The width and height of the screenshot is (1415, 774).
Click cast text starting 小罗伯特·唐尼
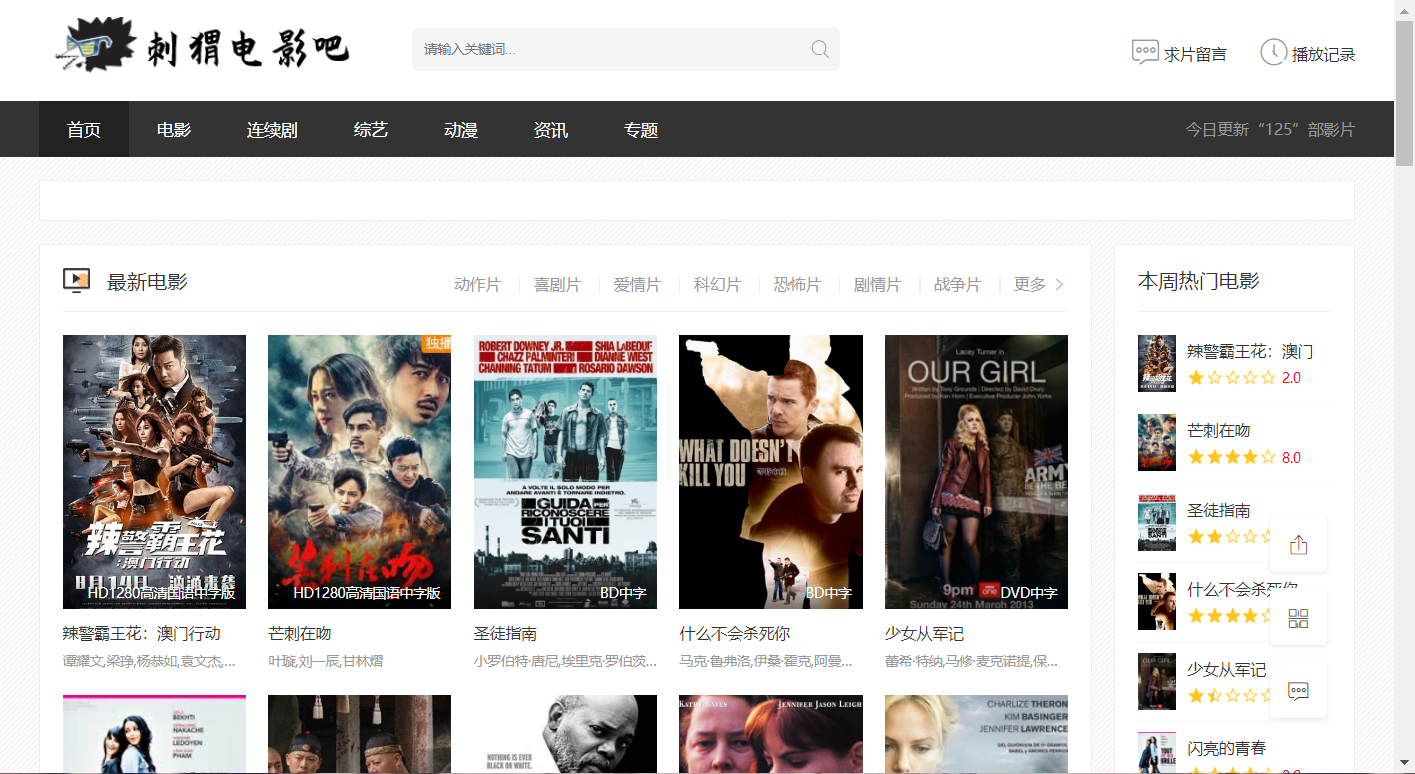pos(566,661)
